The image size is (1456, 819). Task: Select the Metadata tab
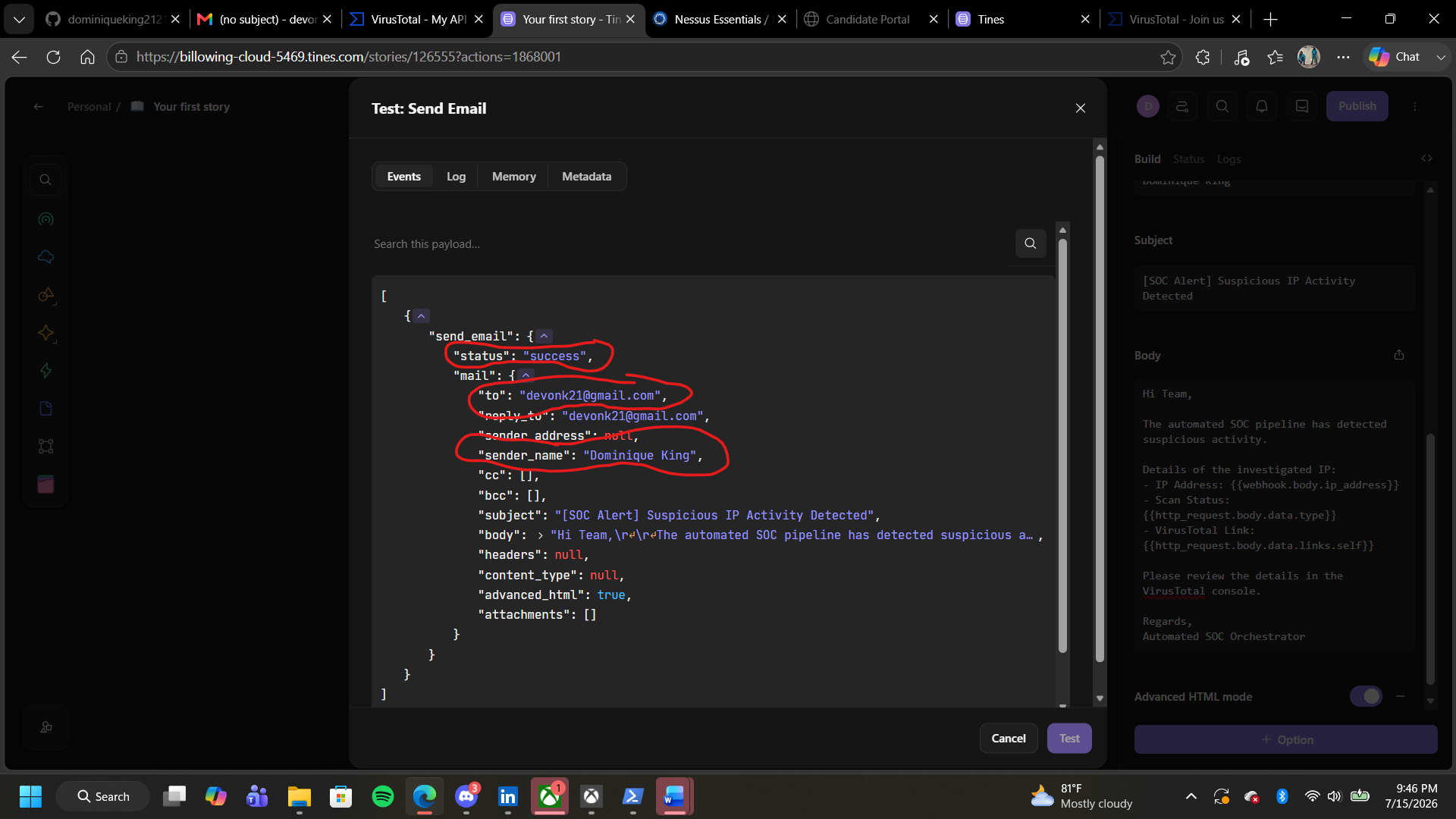[586, 177]
